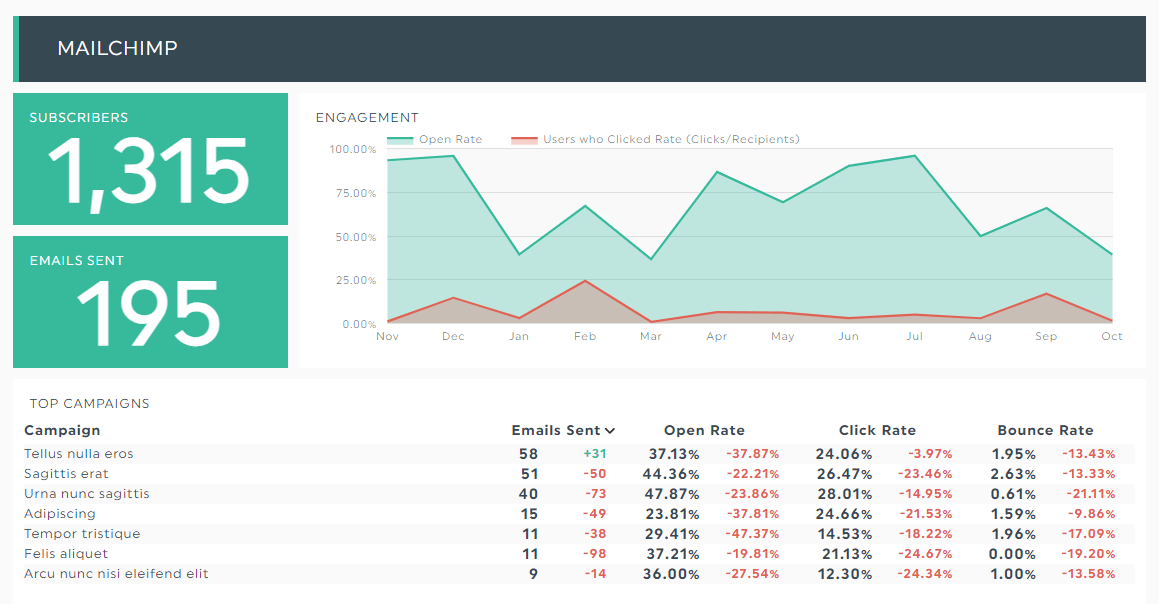The width and height of the screenshot is (1159, 604).
Task: Click the 12.30% click rate value
Action: pyautogui.click(x=844, y=574)
